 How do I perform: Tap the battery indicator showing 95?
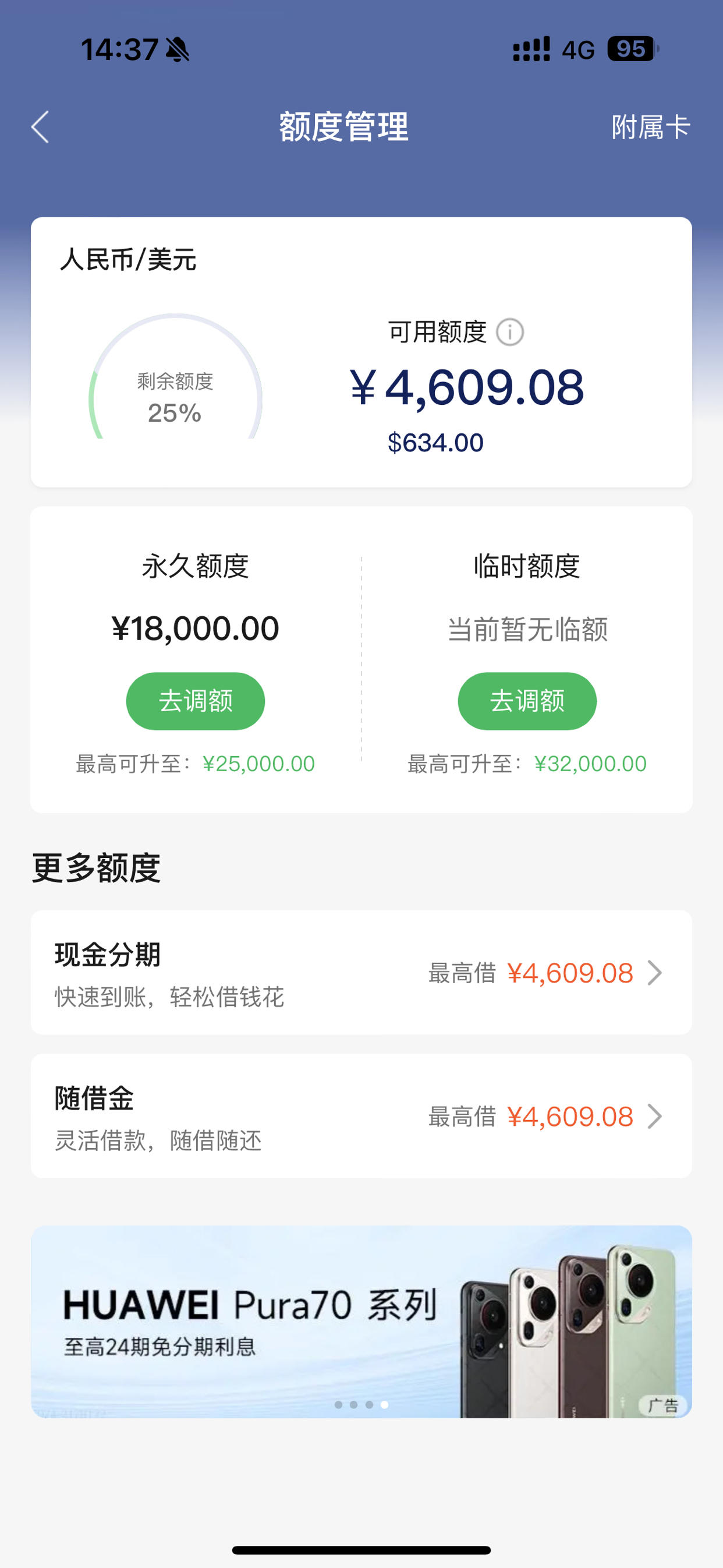click(x=633, y=49)
